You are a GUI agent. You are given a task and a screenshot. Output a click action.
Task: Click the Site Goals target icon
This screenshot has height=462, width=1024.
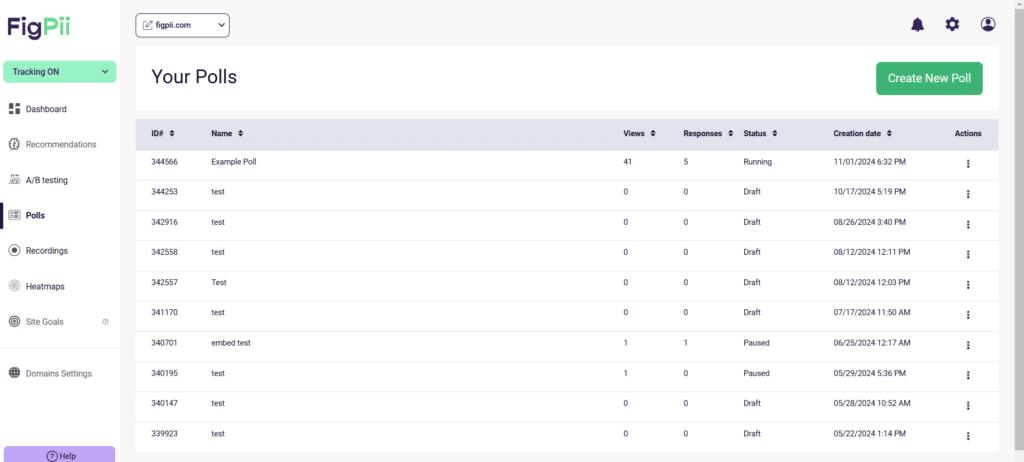click(14, 322)
